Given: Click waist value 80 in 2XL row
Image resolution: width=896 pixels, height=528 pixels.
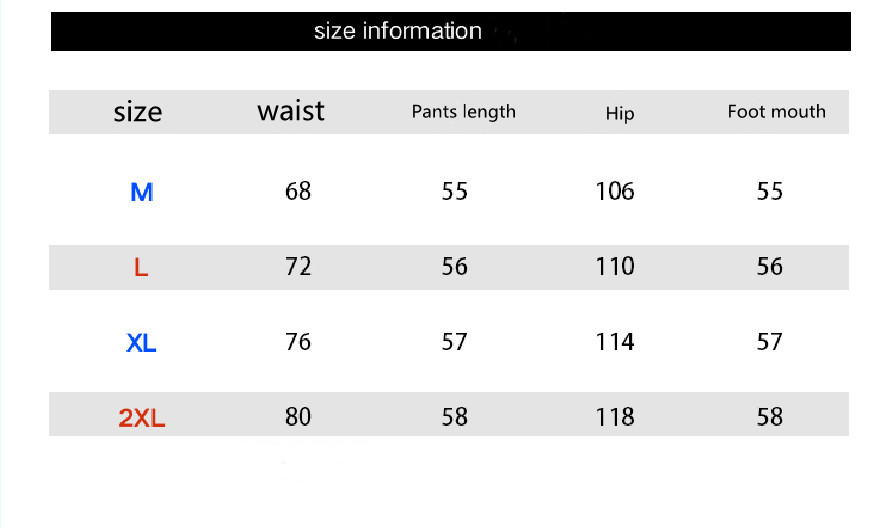Looking at the screenshot, I should coord(298,417).
